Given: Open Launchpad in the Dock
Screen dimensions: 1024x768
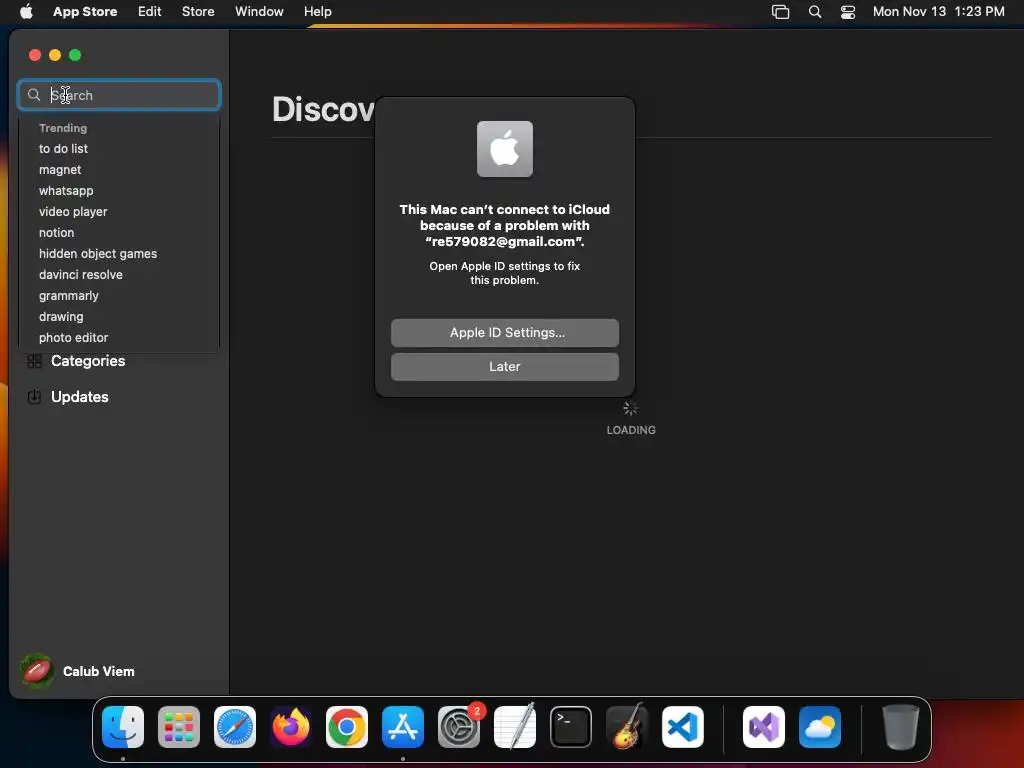Looking at the screenshot, I should tap(179, 727).
